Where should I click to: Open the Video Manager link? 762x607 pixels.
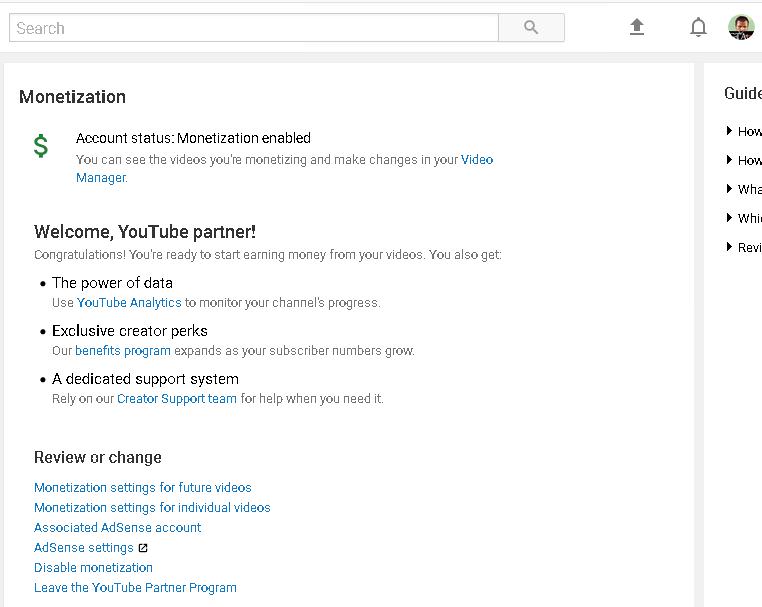click(477, 159)
